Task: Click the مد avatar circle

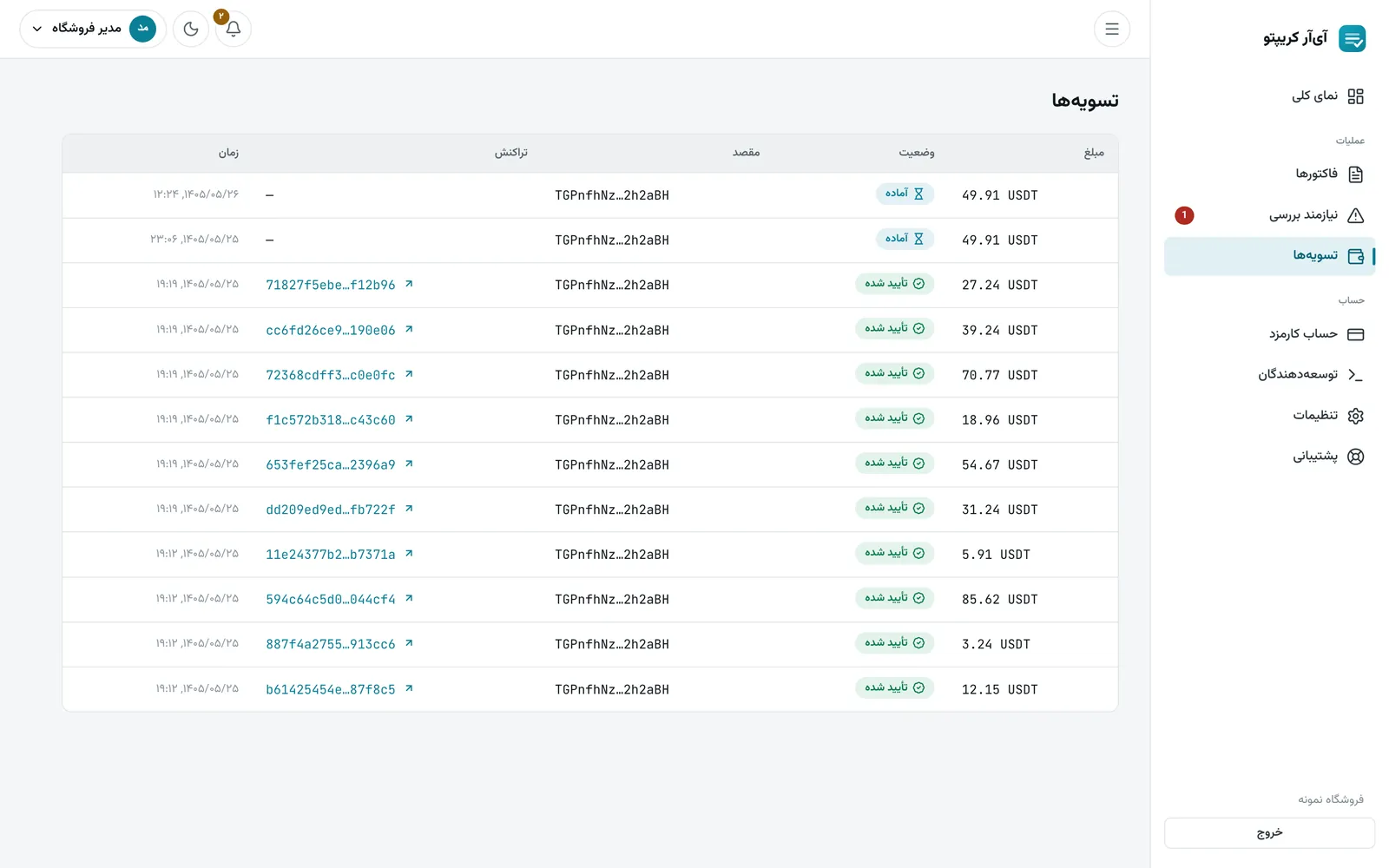Action: click(143, 29)
